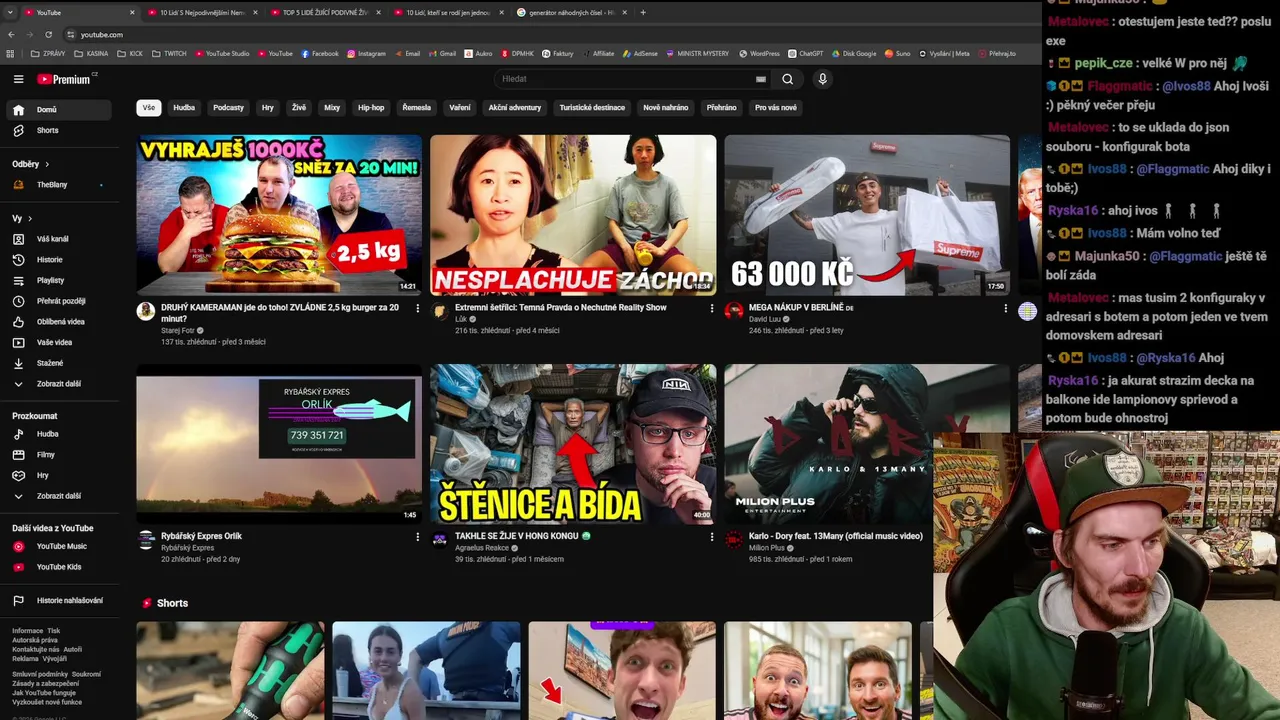Open Oblíbená videa list
This screenshot has height=720, width=1280.
click(60, 322)
